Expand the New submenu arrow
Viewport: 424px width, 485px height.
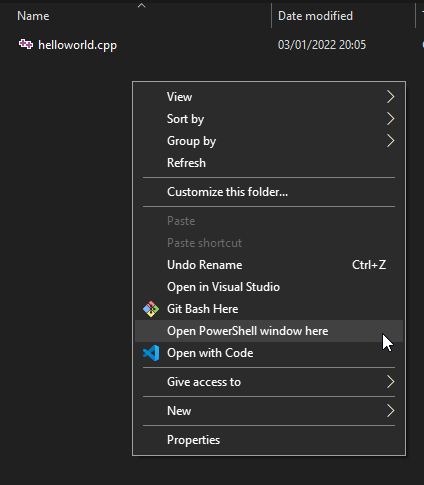[x=390, y=411]
